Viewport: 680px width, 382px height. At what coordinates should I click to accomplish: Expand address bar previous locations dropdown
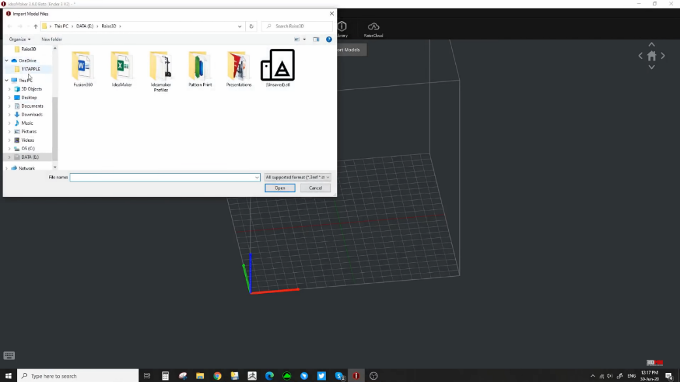click(x=239, y=26)
